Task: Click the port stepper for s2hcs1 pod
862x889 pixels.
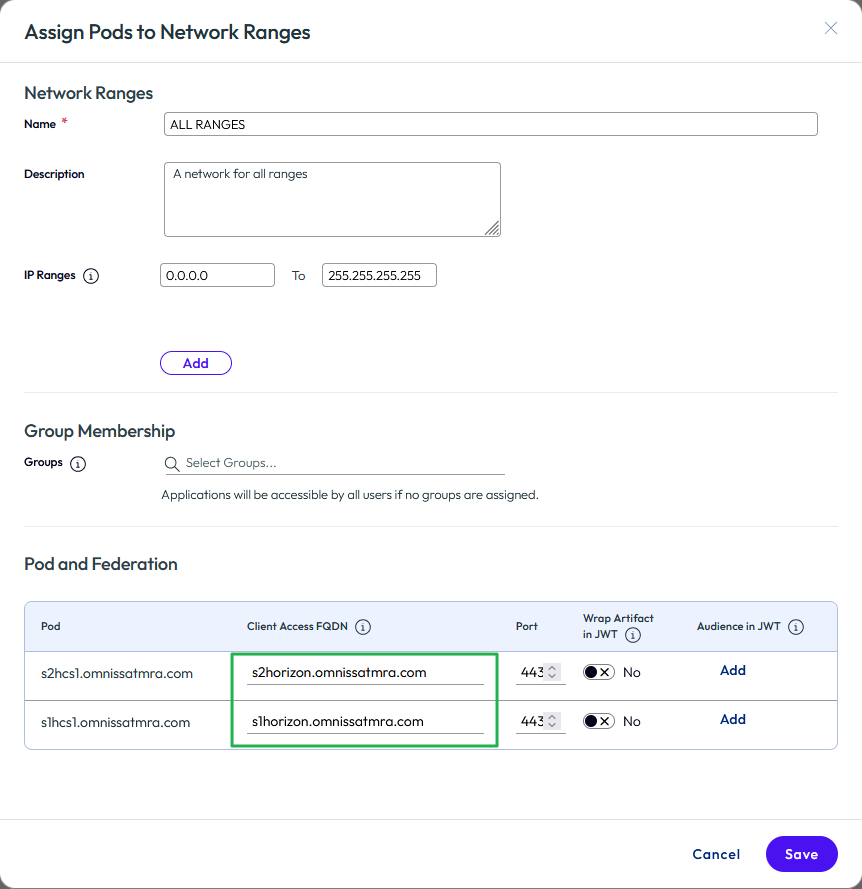Action: coord(553,672)
